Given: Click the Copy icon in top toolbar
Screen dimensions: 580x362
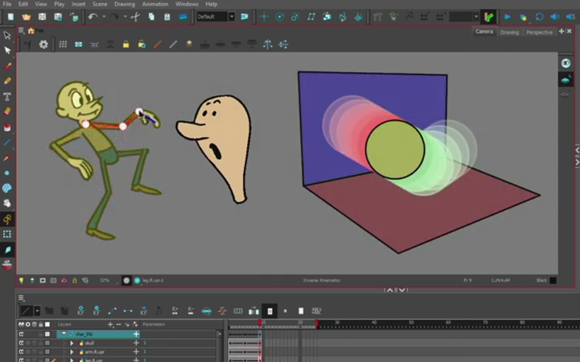Looking at the screenshot, I should [x=151, y=17].
